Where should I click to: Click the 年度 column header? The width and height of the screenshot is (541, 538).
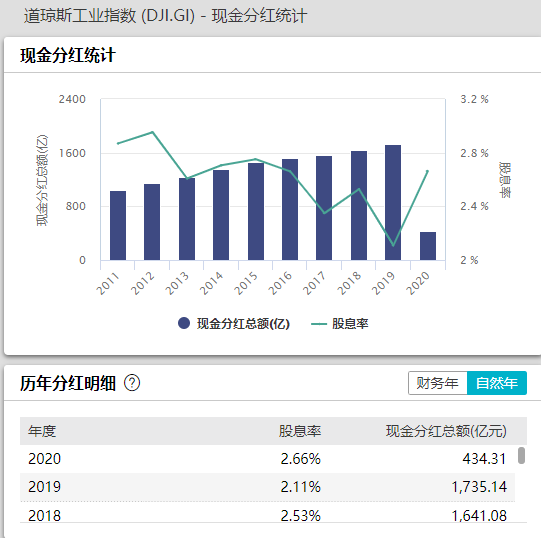42,431
